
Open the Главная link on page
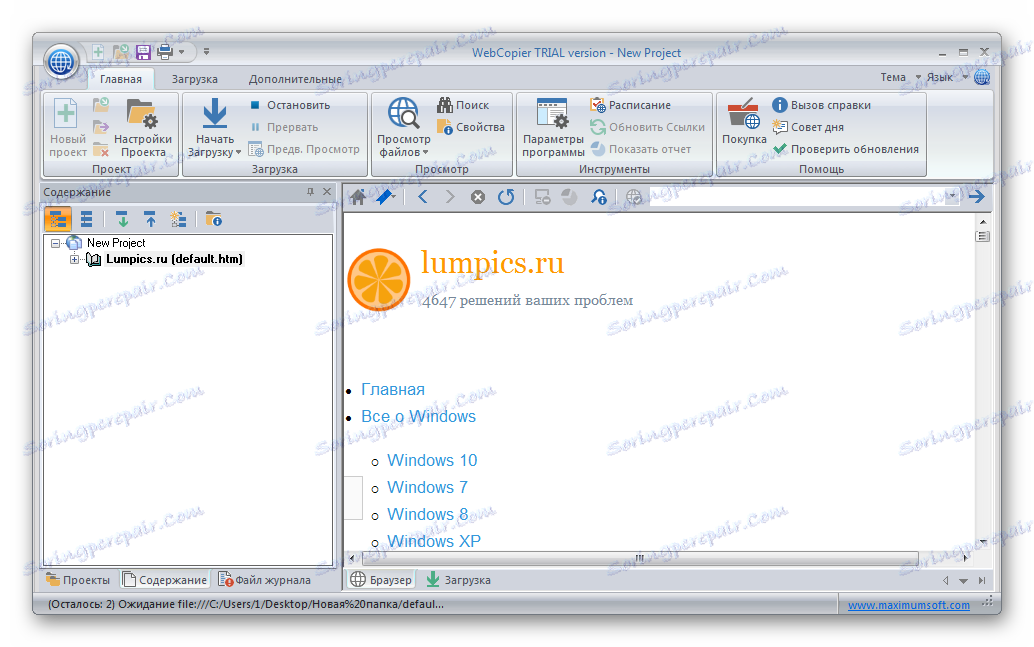(393, 390)
